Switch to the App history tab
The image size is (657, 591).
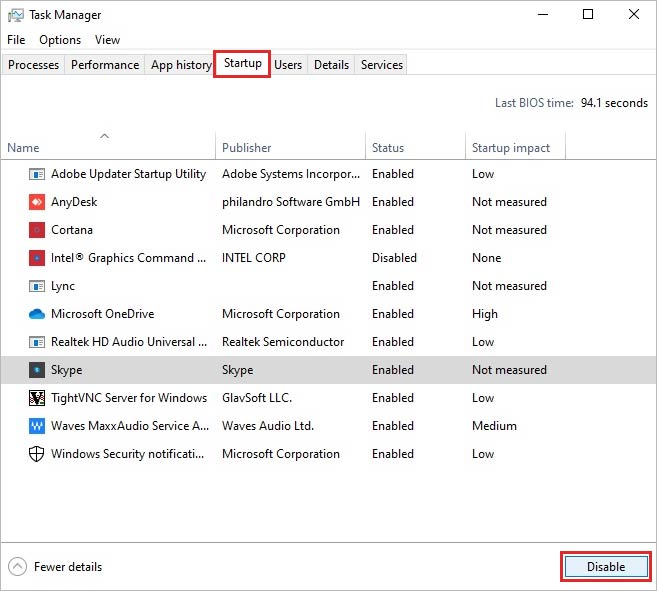coord(181,65)
